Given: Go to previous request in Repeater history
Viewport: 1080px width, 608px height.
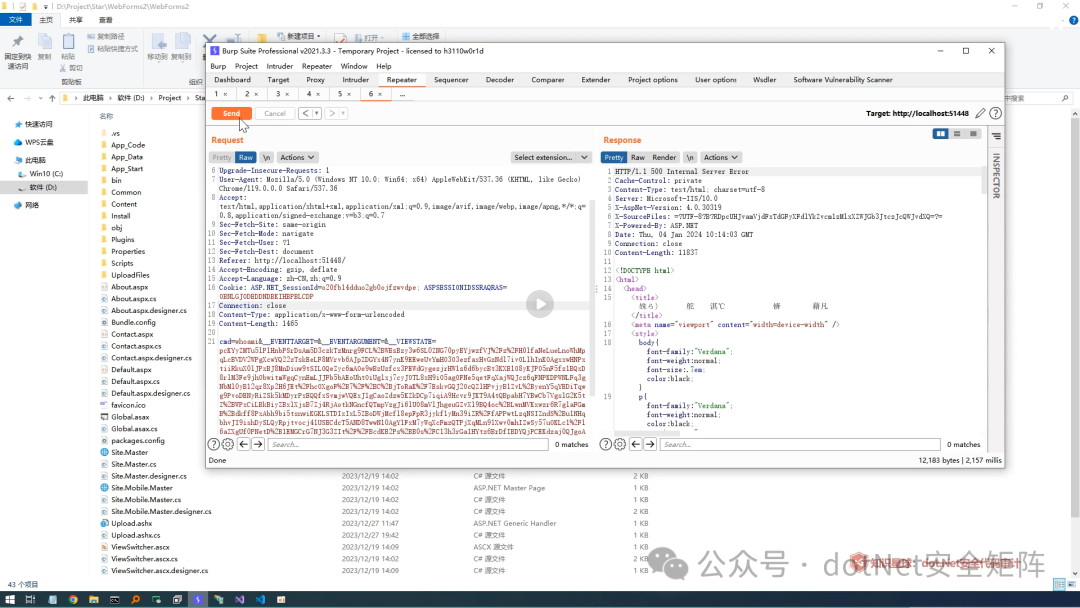Looking at the screenshot, I should click(305, 114).
